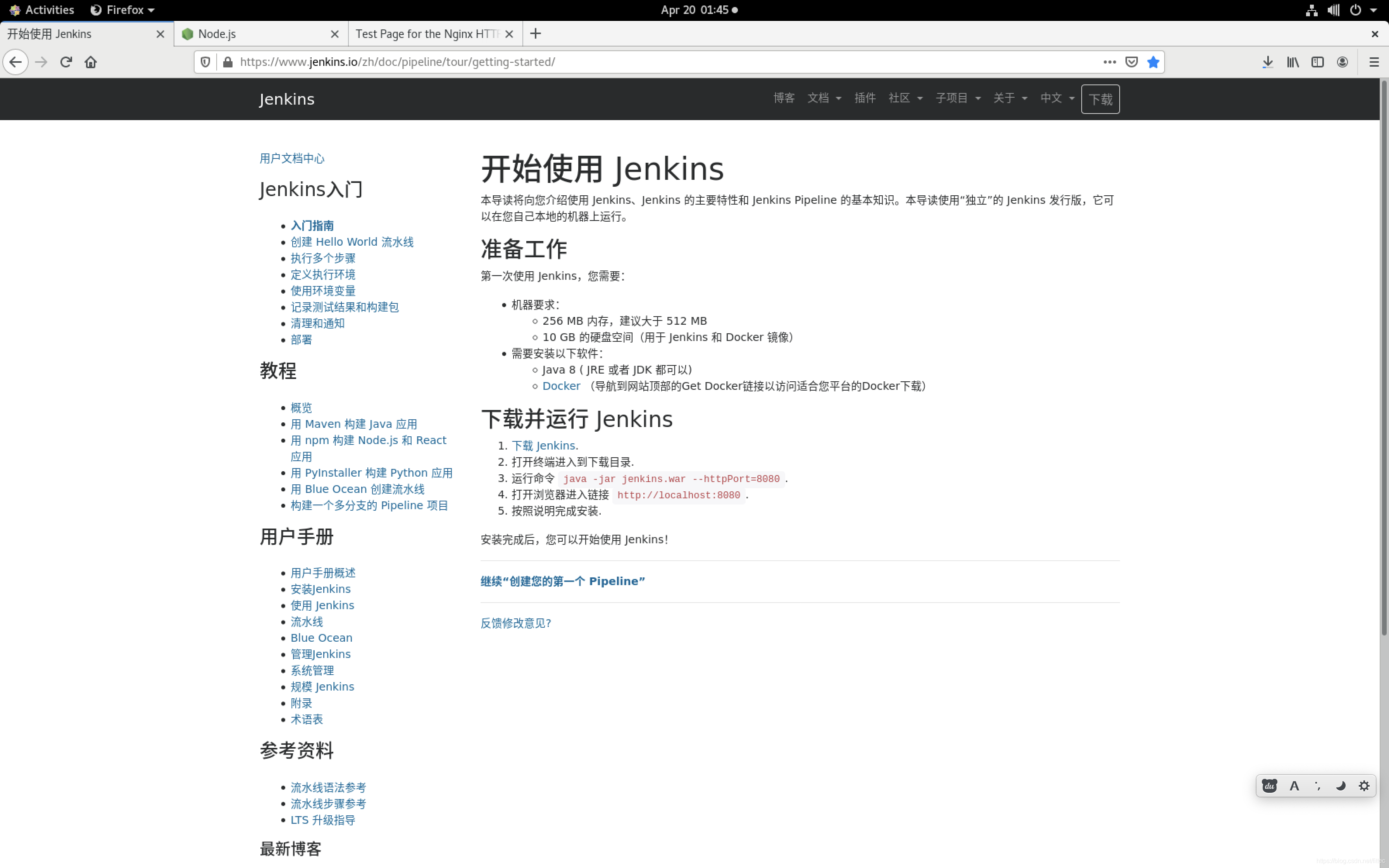
Task: Open the volume control in top bar
Action: pos(1333,10)
